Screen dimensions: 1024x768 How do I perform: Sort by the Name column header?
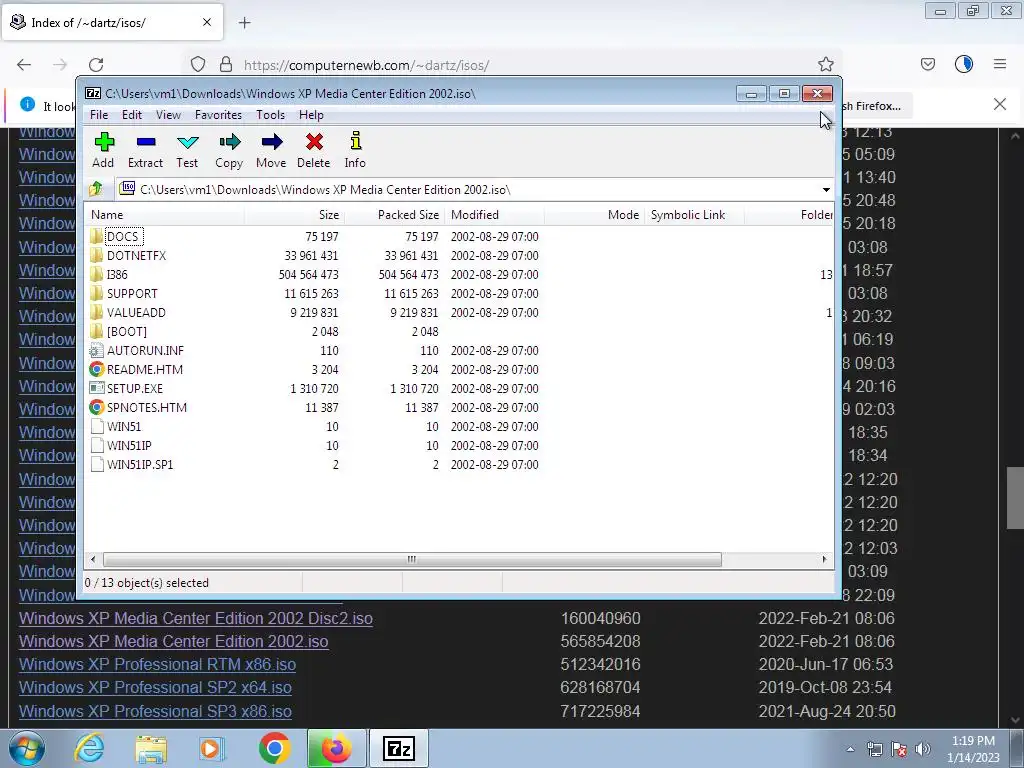tap(165, 215)
